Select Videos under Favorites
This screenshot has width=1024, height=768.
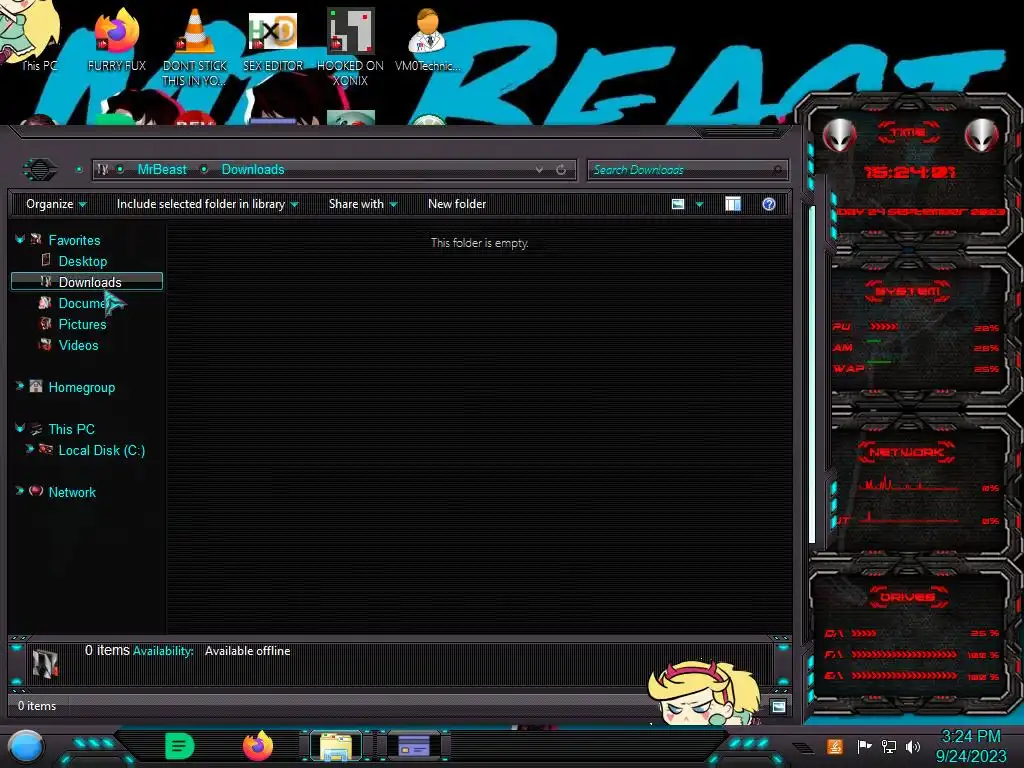coord(78,345)
